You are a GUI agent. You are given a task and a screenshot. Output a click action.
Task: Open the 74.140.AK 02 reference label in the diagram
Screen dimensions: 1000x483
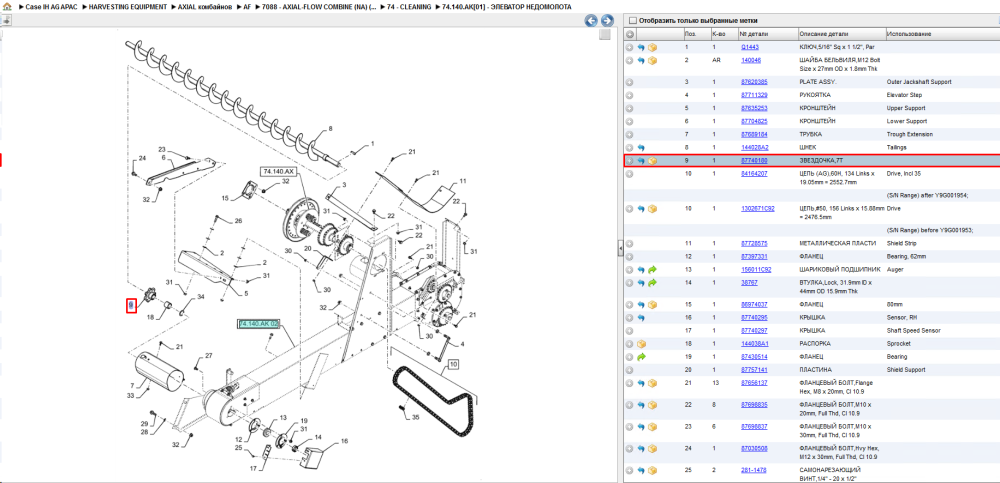point(259,324)
